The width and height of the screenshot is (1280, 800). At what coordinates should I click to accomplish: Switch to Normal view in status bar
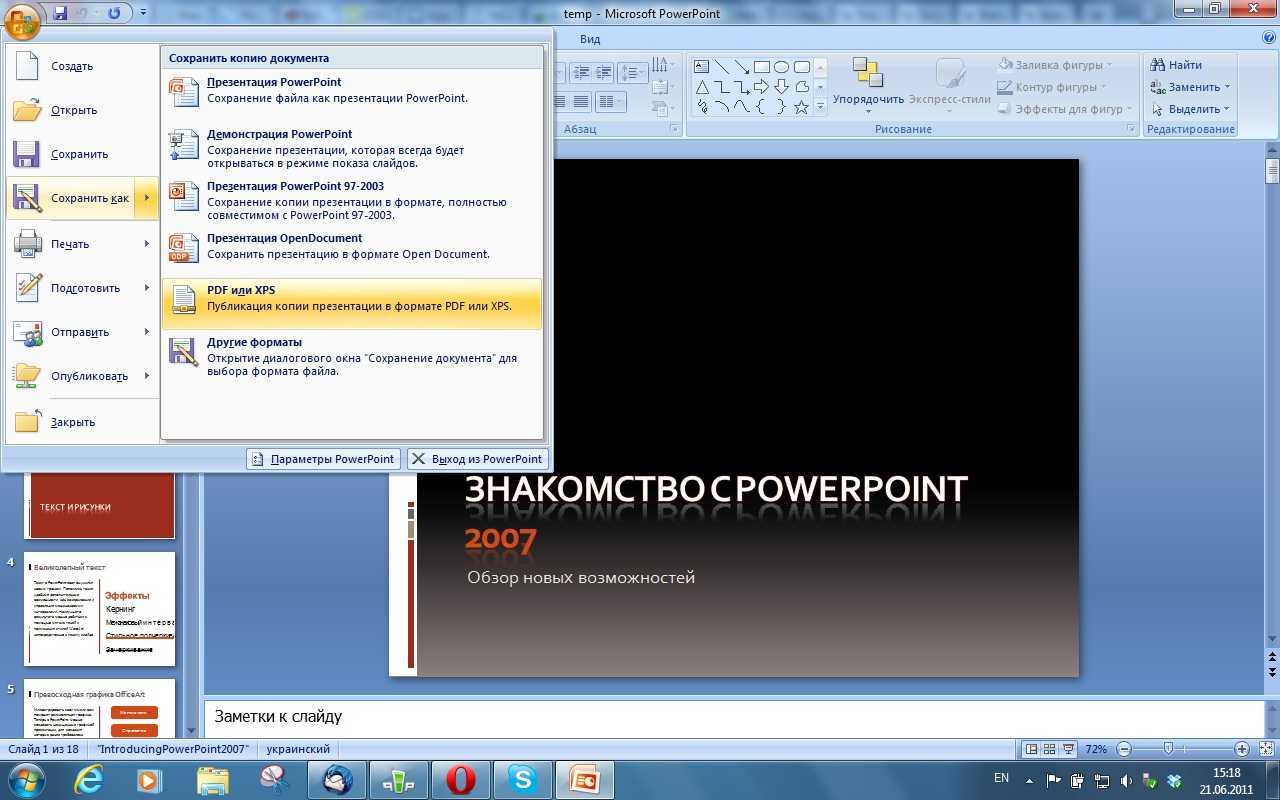[x=1031, y=749]
